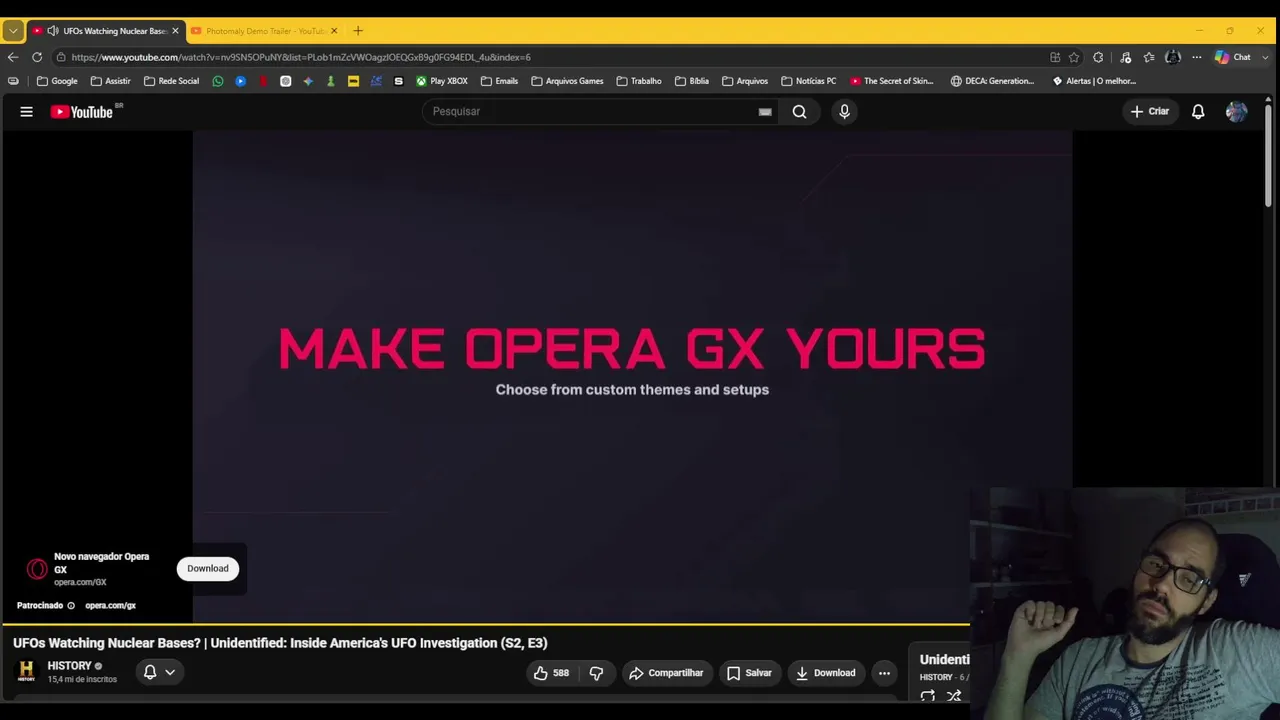The height and width of the screenshot is (720, 1280).
Task: Open the Rede Social bookmarks folder
Action: point(171,81)
